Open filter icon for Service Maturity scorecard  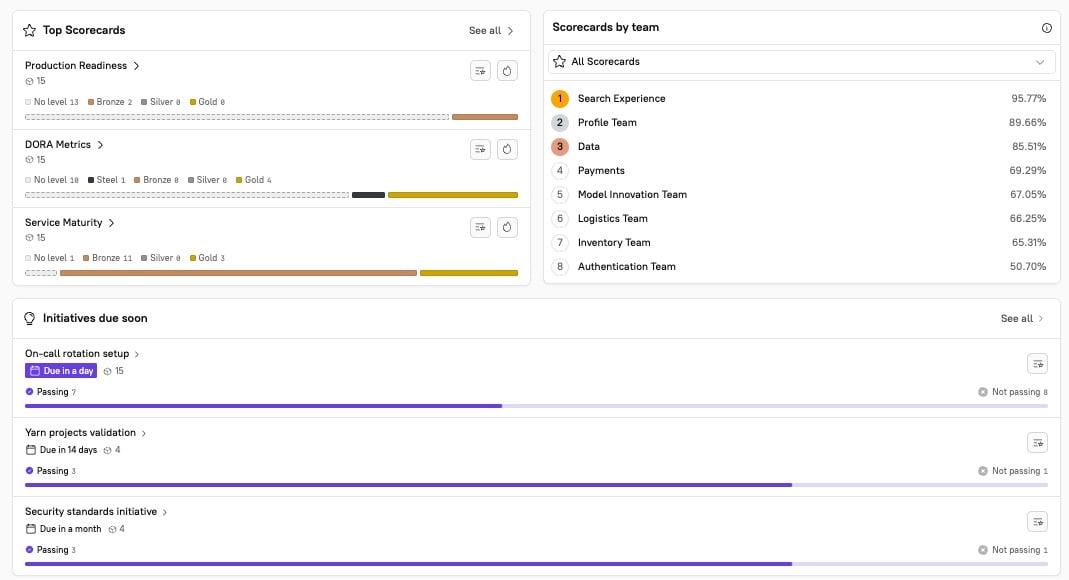coord(480,227)
